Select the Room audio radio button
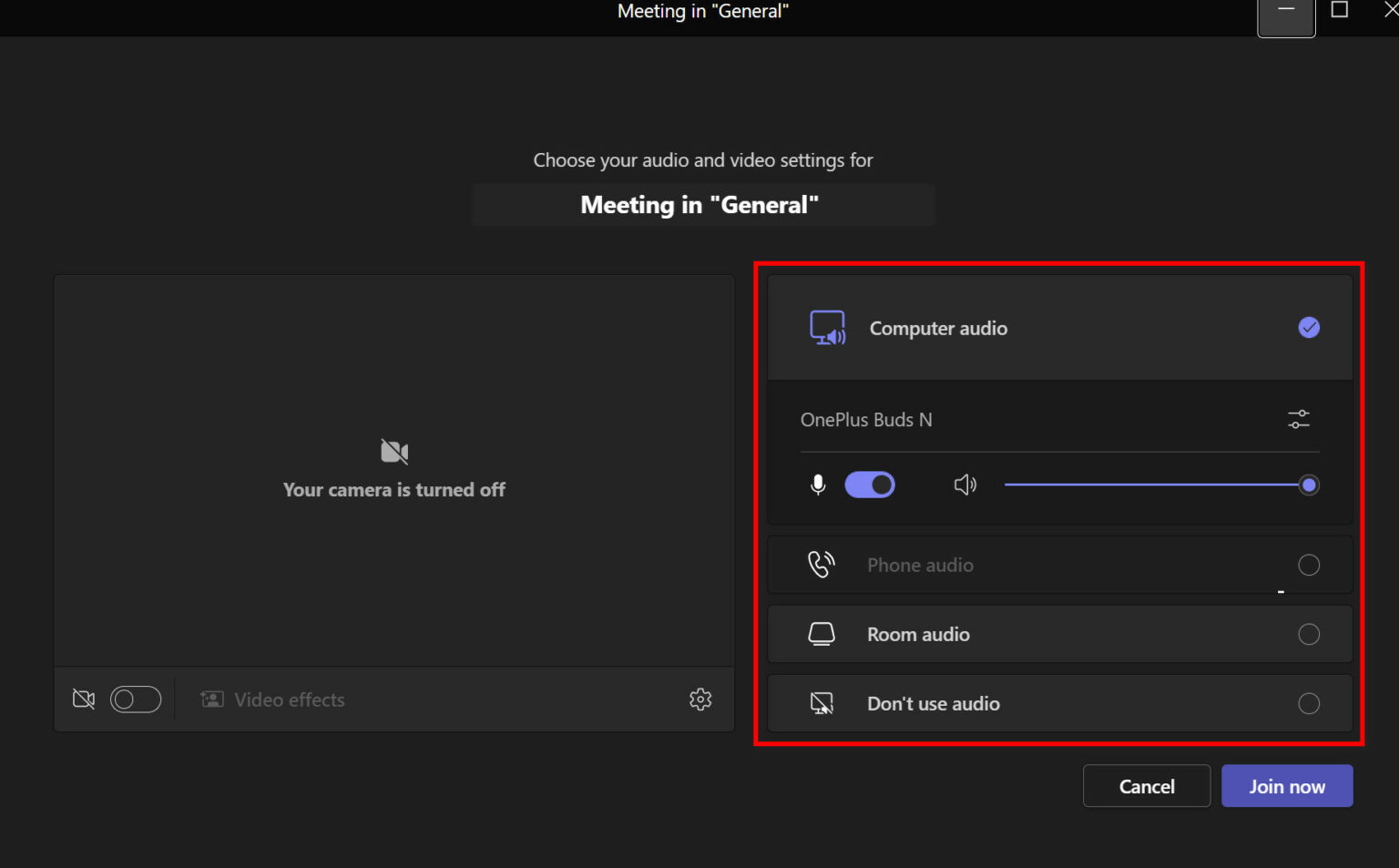Viewport: 1399px width, 868px height. [x=1309, y=634]
